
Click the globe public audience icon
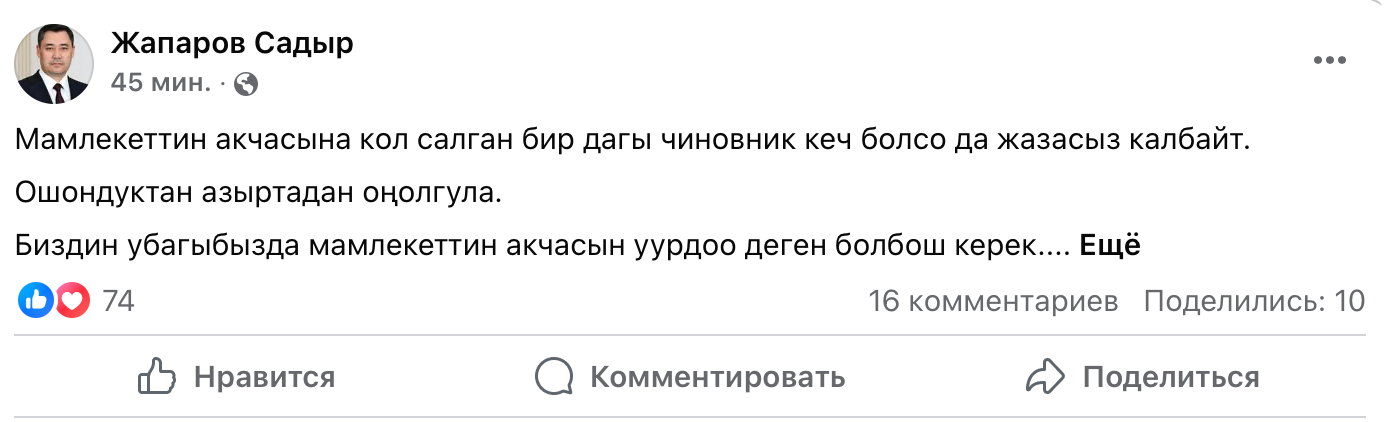[246, 84]
